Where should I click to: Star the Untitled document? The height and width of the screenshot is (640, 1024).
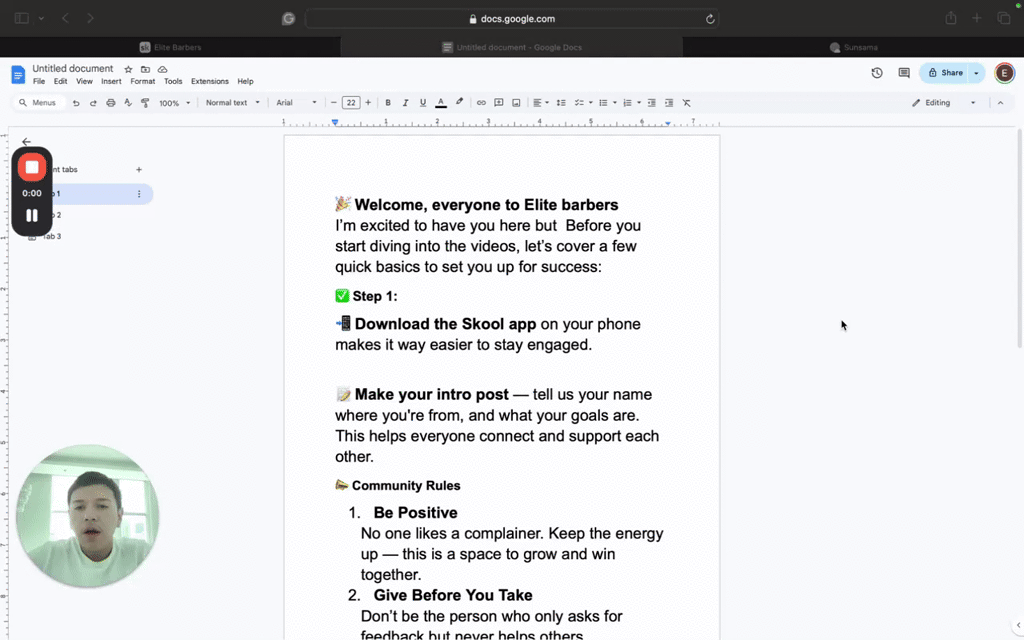point(128,69)
